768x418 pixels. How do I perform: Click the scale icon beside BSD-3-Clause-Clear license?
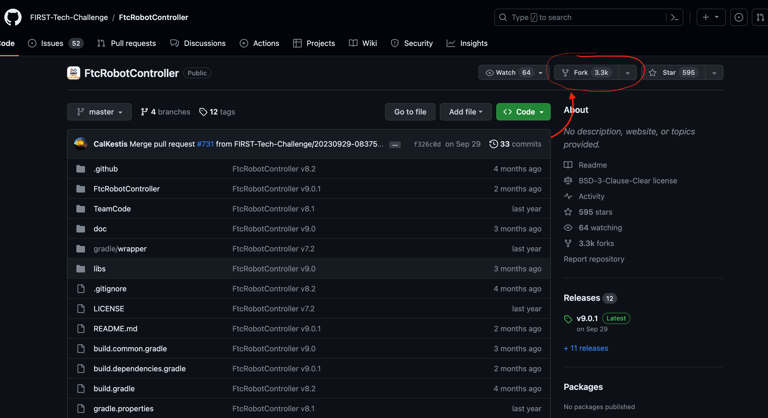coord(568,180)
